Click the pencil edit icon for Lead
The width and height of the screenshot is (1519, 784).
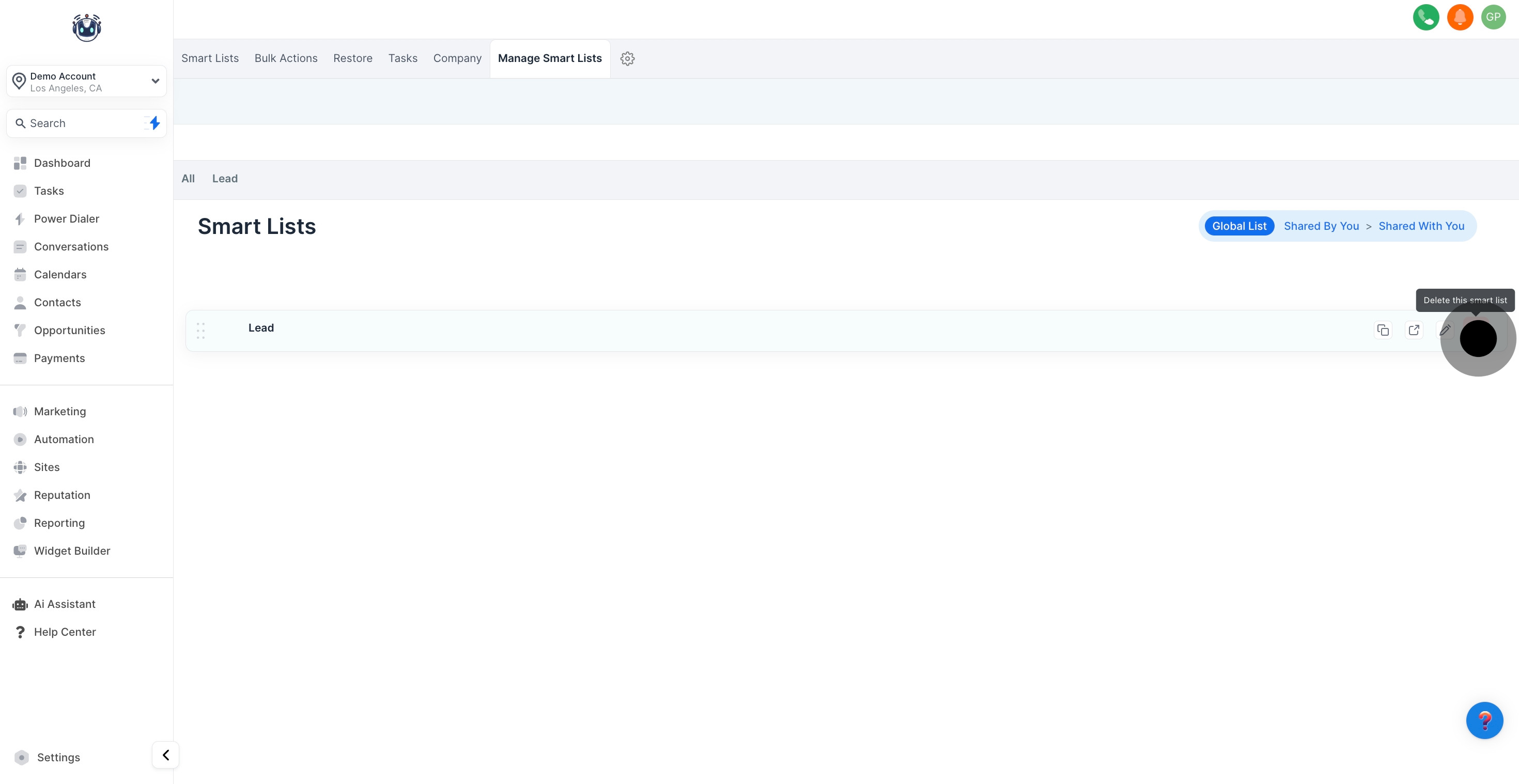(x=1444, y=330)
